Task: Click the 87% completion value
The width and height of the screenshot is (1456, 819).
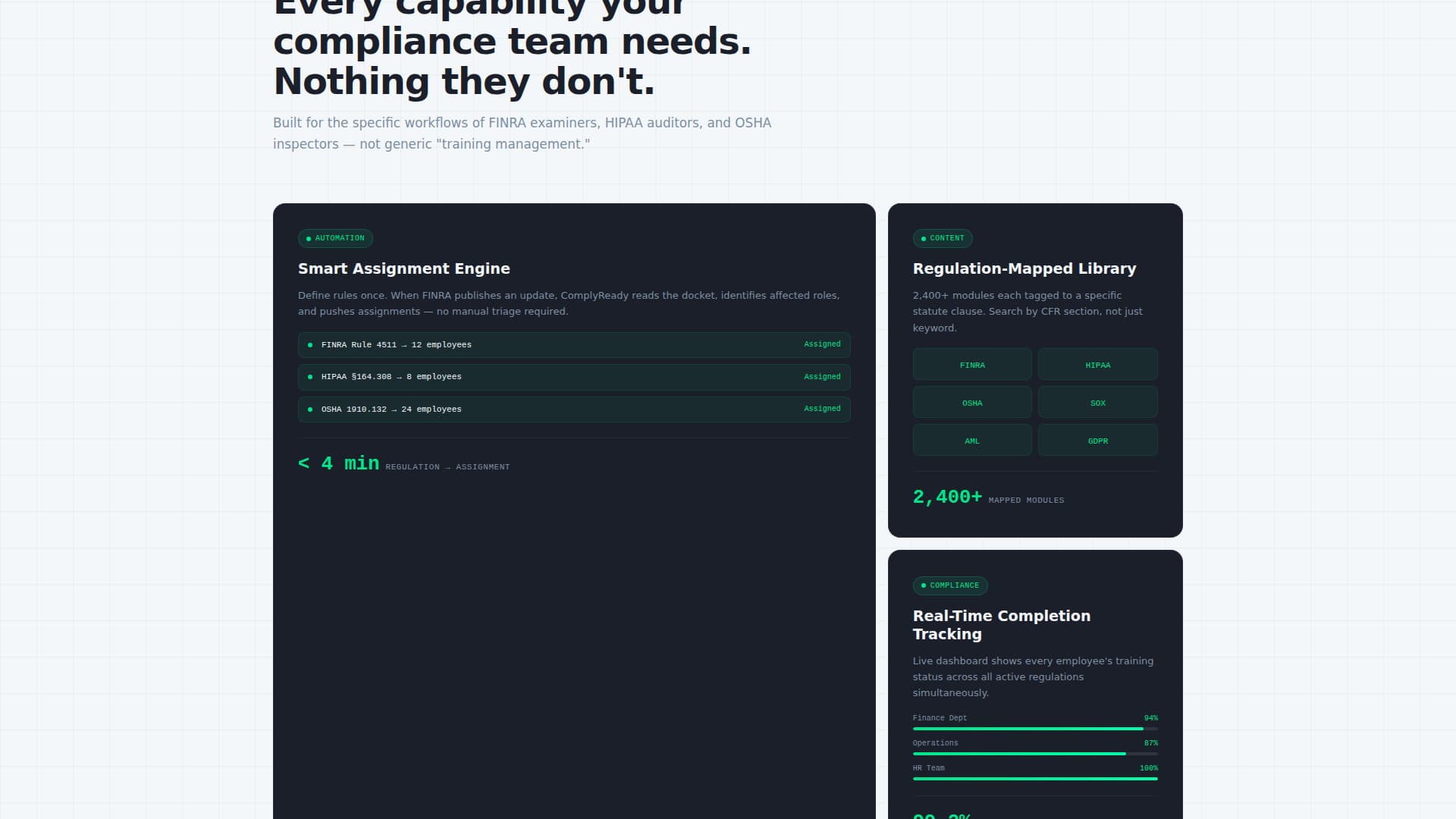Action: coord(1150,743)
